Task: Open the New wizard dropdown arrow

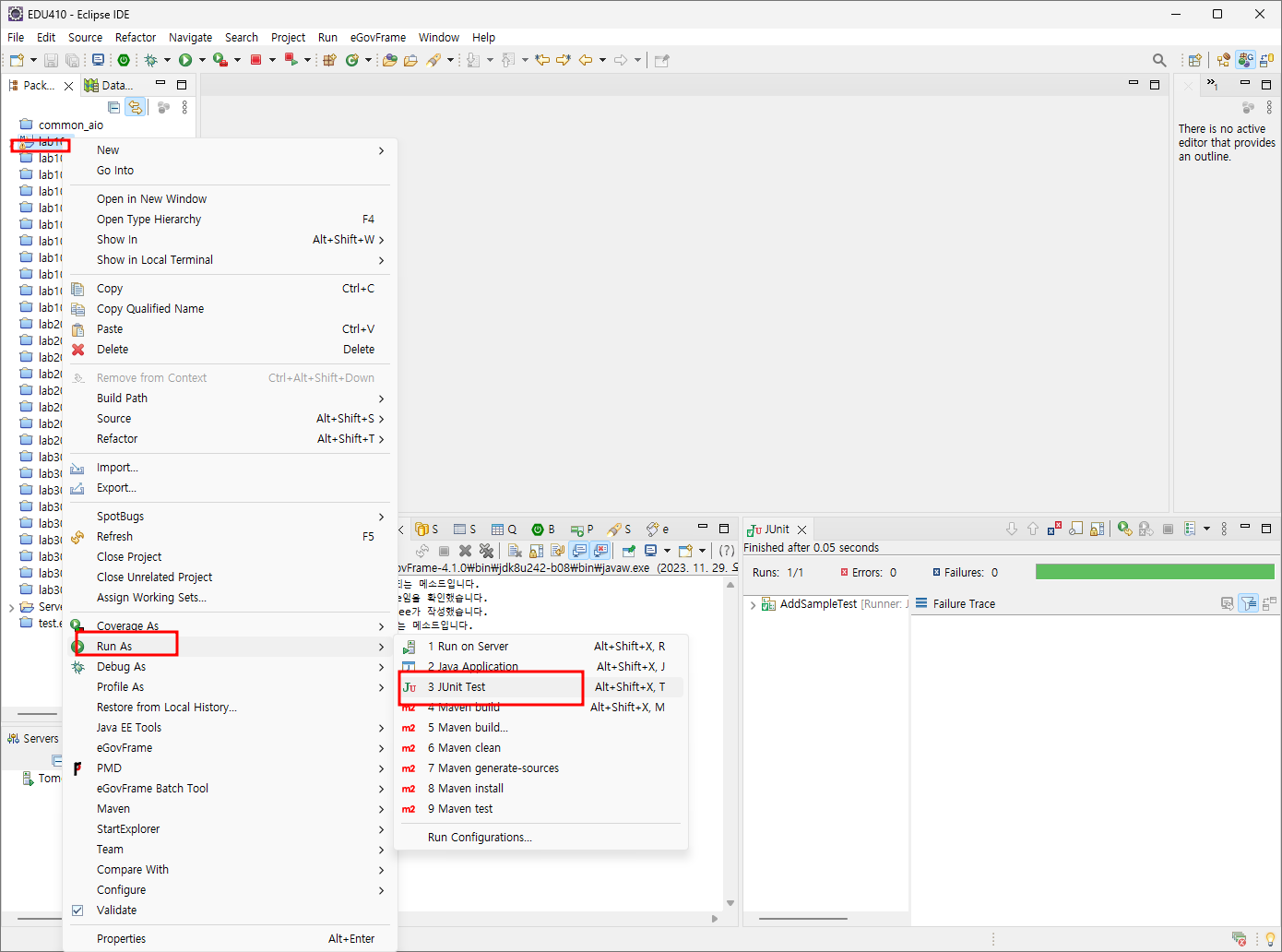Action: 33,60
